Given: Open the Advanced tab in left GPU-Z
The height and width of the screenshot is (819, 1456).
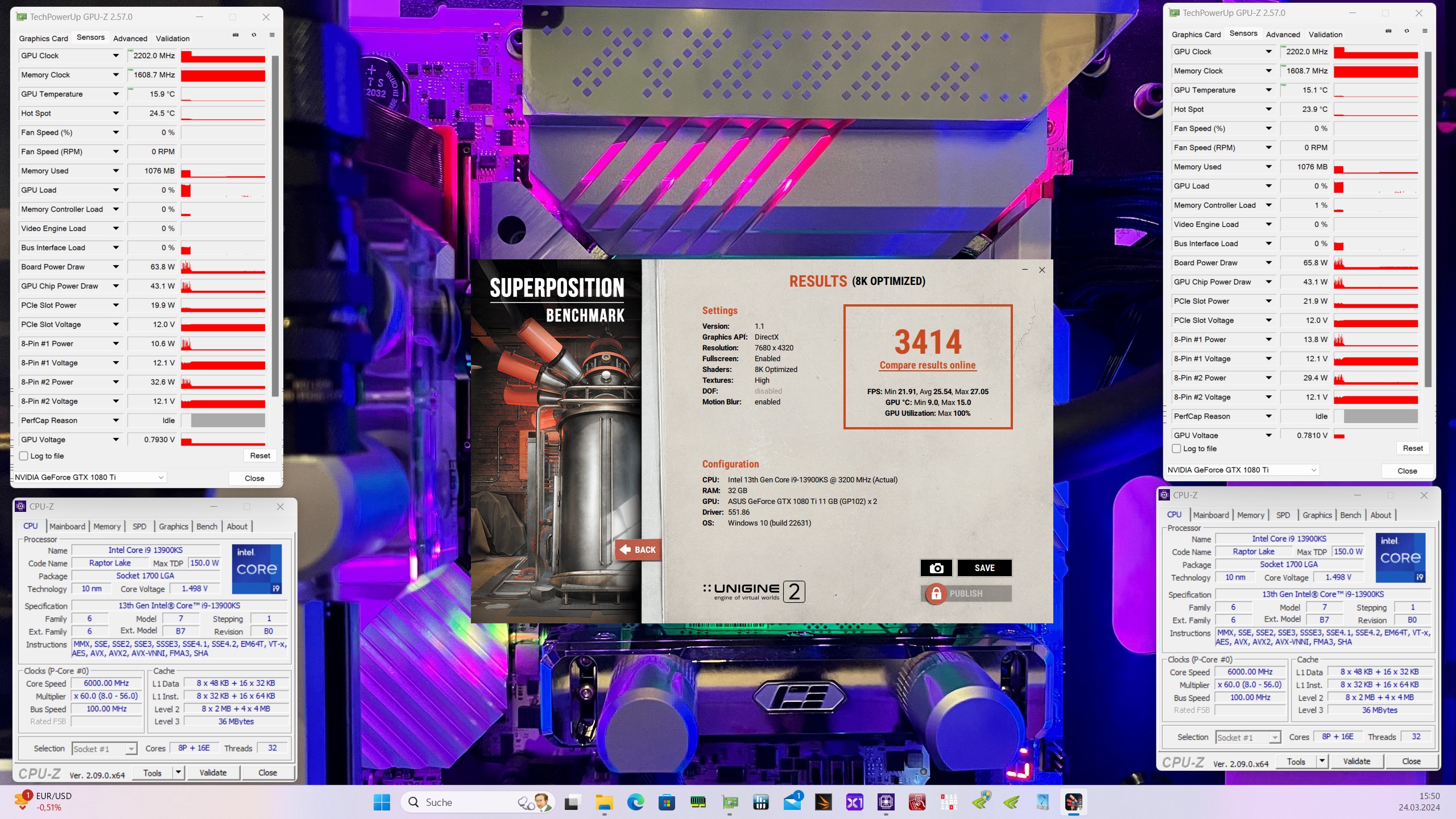Looking at the screenshot, I should pyautogui.click(x=130, y=38).
